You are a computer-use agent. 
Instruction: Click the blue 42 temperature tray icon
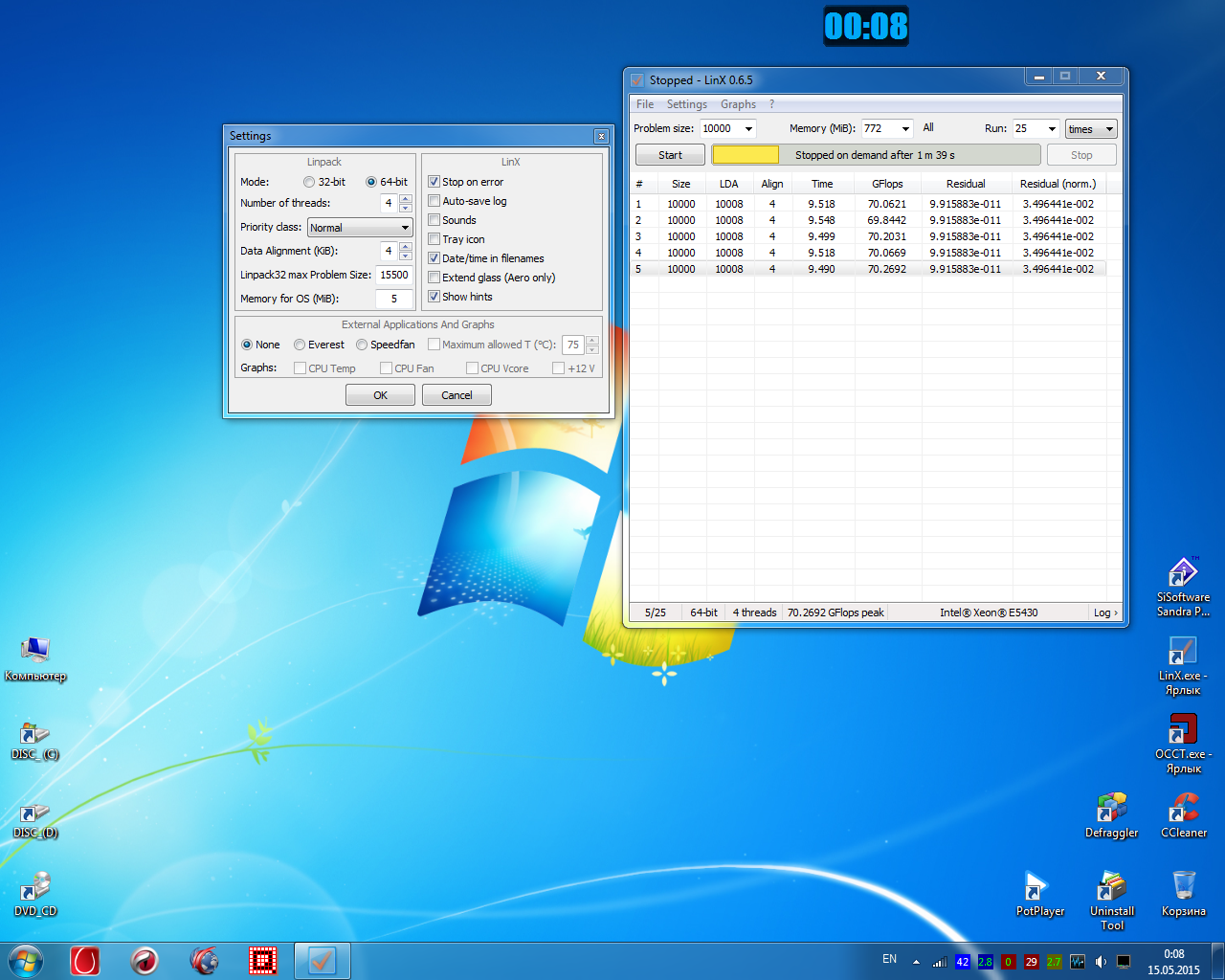click(962, 962)
